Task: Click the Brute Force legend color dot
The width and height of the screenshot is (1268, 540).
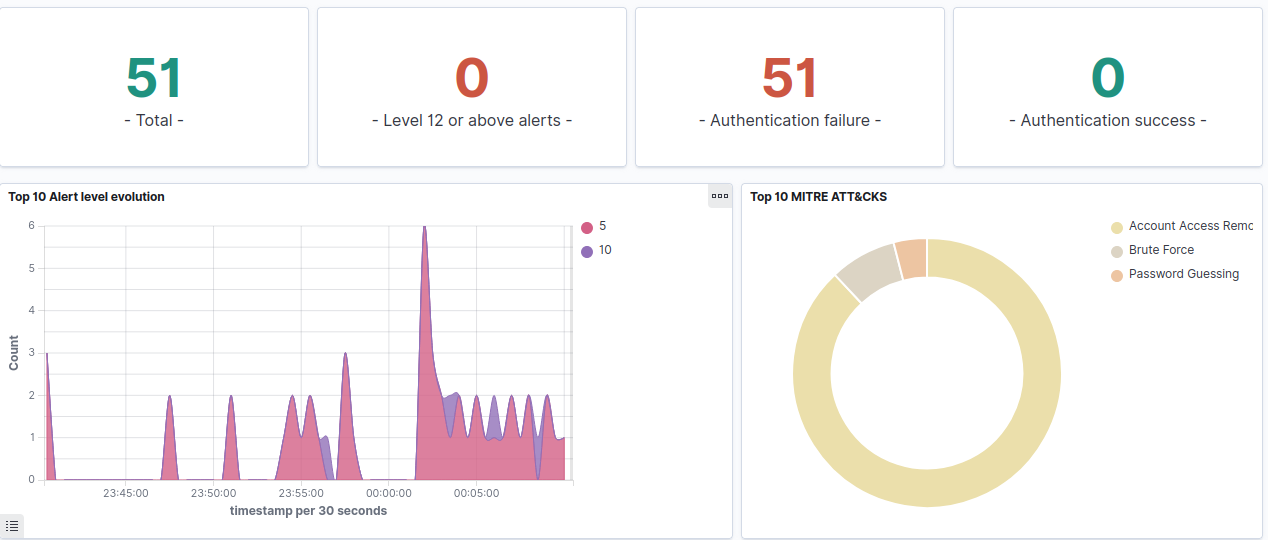Action: [x=1117, y=252]
